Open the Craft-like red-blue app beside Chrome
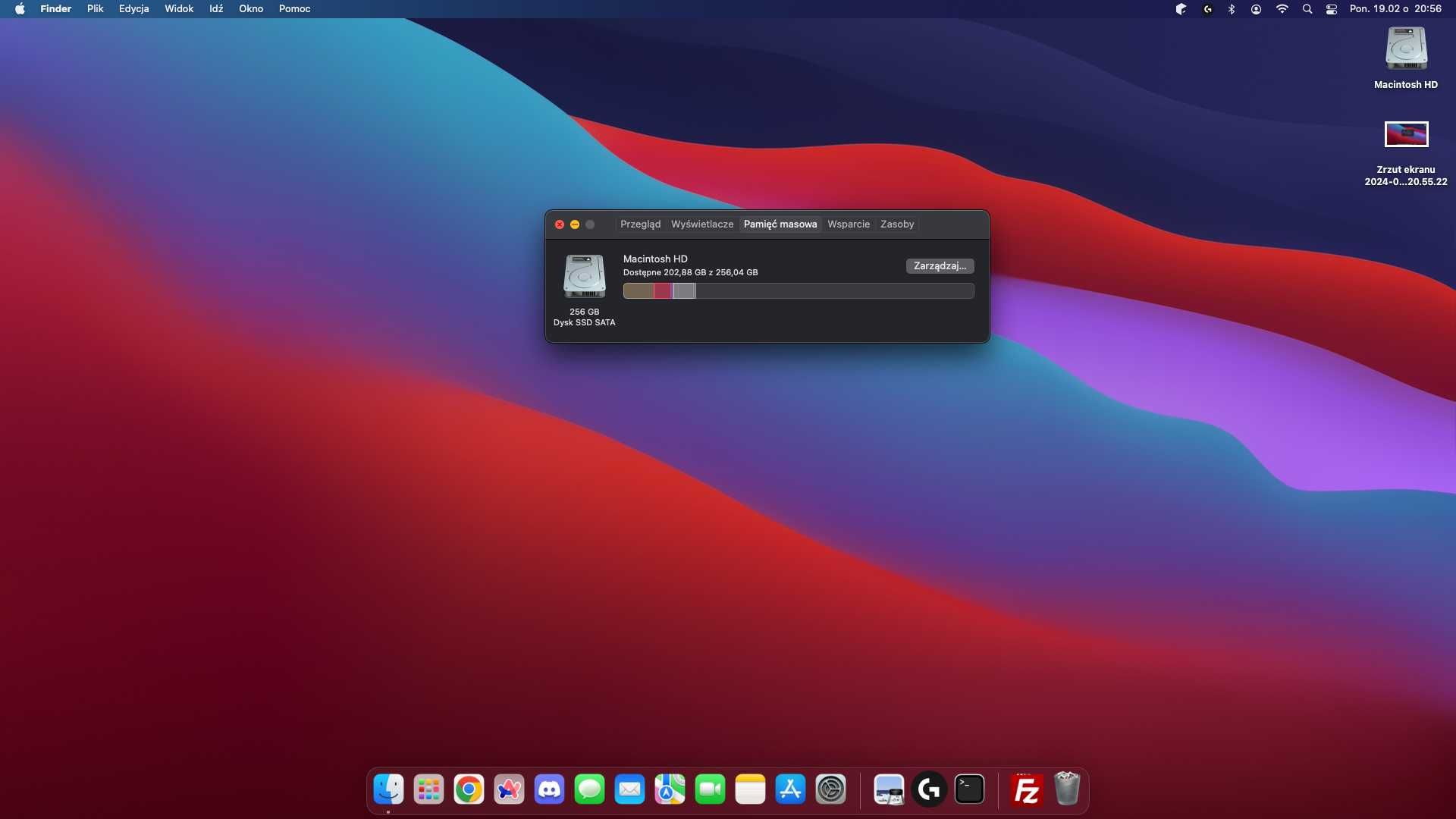Screen dimensions: 1456x819 point(509,789)
